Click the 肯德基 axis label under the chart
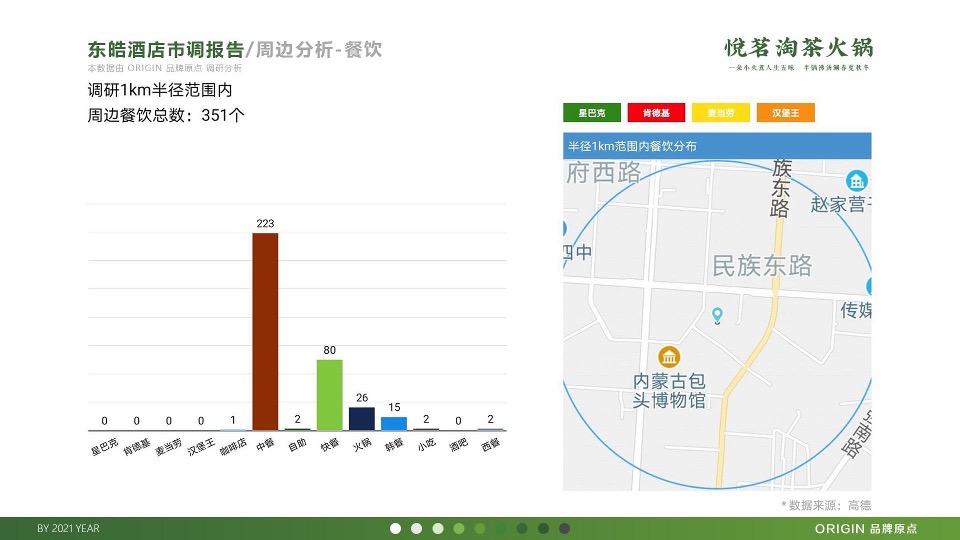The width and height of the screenshot is (960, 540). point(136,446)
